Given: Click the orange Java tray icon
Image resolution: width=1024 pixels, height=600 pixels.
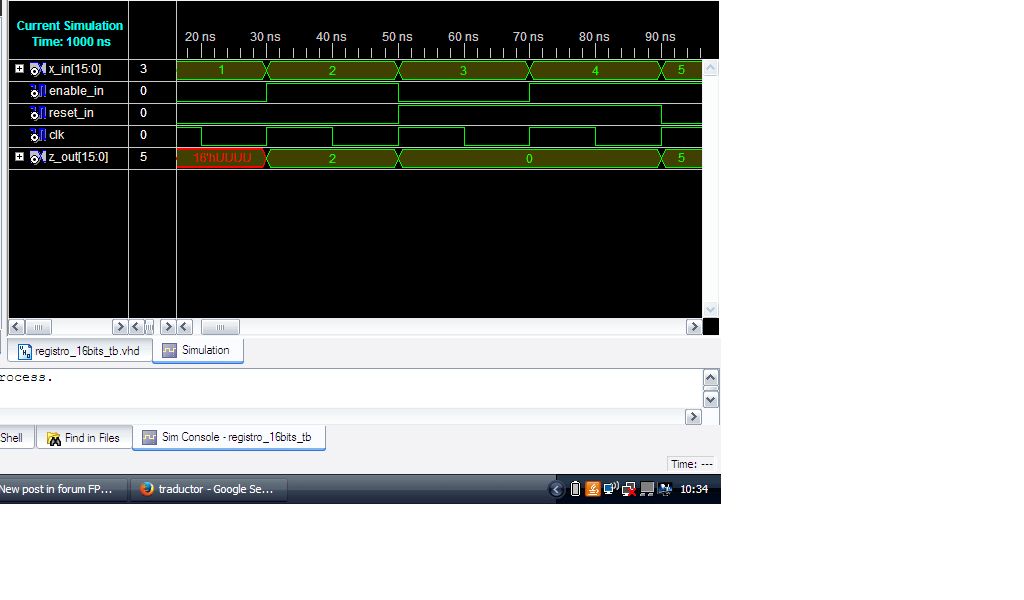Looking at the screenshot, I should point(593,489).
